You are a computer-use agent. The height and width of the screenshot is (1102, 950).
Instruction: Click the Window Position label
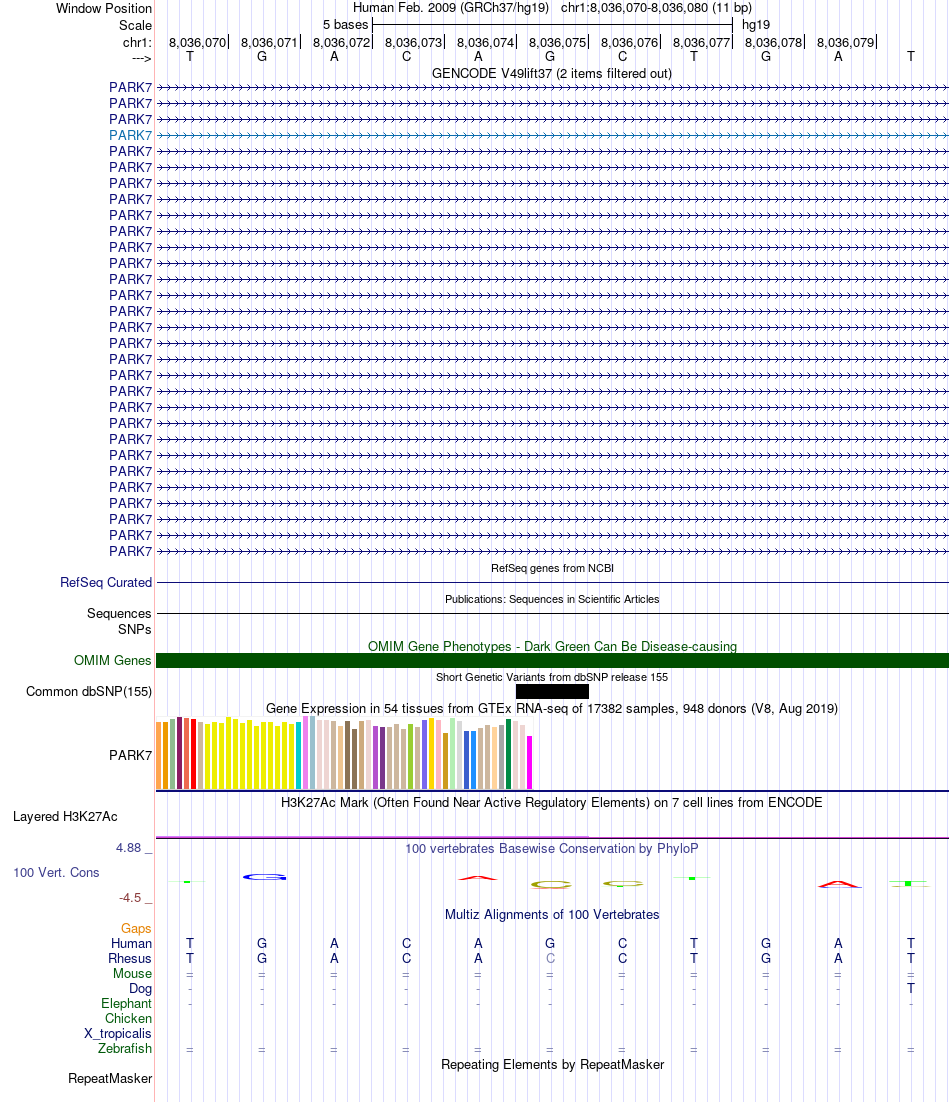[104, 8]
